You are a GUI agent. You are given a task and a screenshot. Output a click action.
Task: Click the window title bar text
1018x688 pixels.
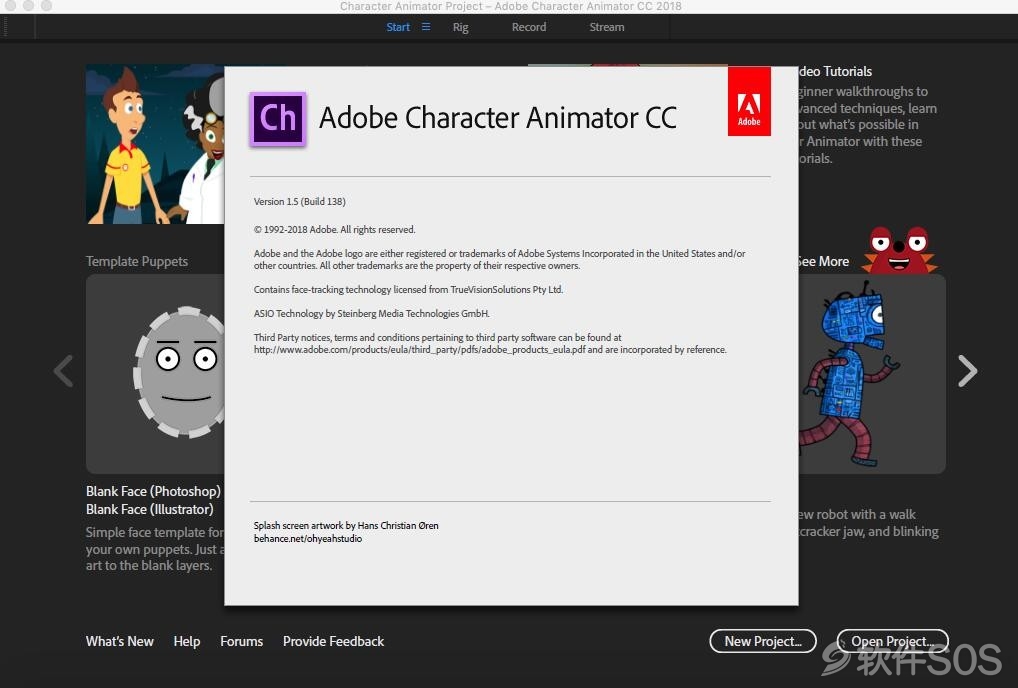(510, 6)
